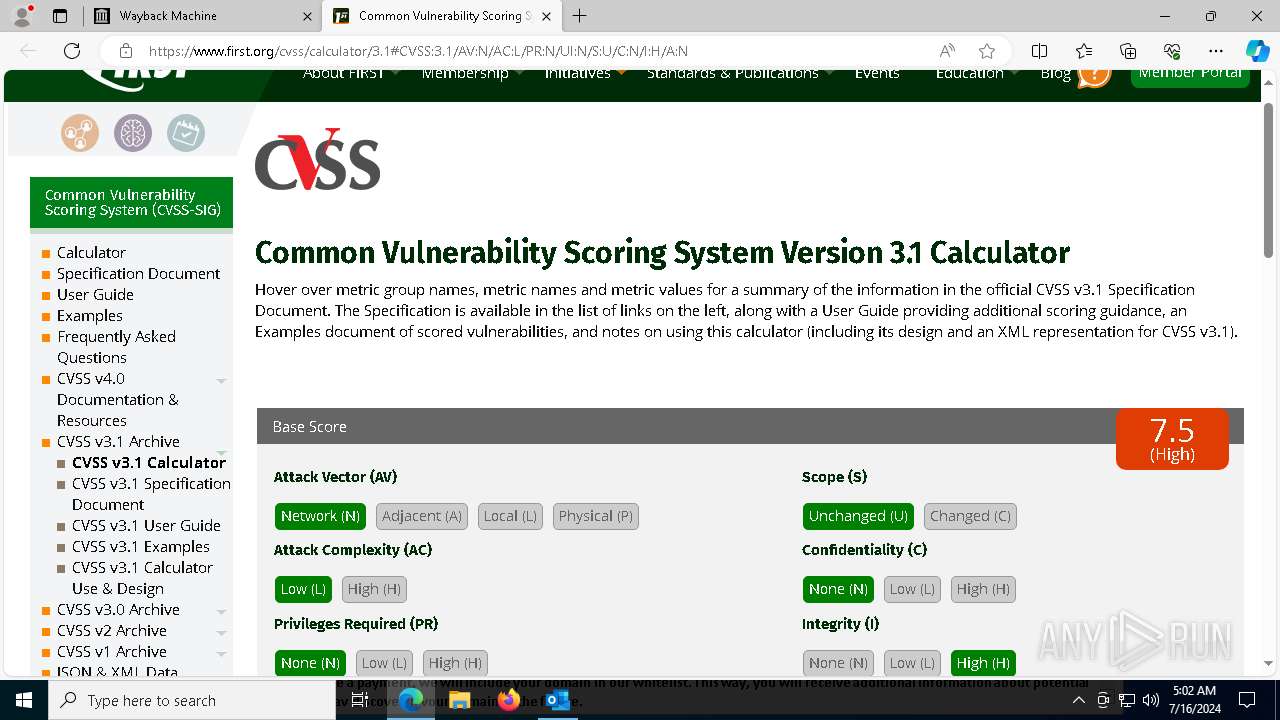Open Microsoft Edge from the taskbar
This screenshot has height=720, width=1280.
coord(411,700)
